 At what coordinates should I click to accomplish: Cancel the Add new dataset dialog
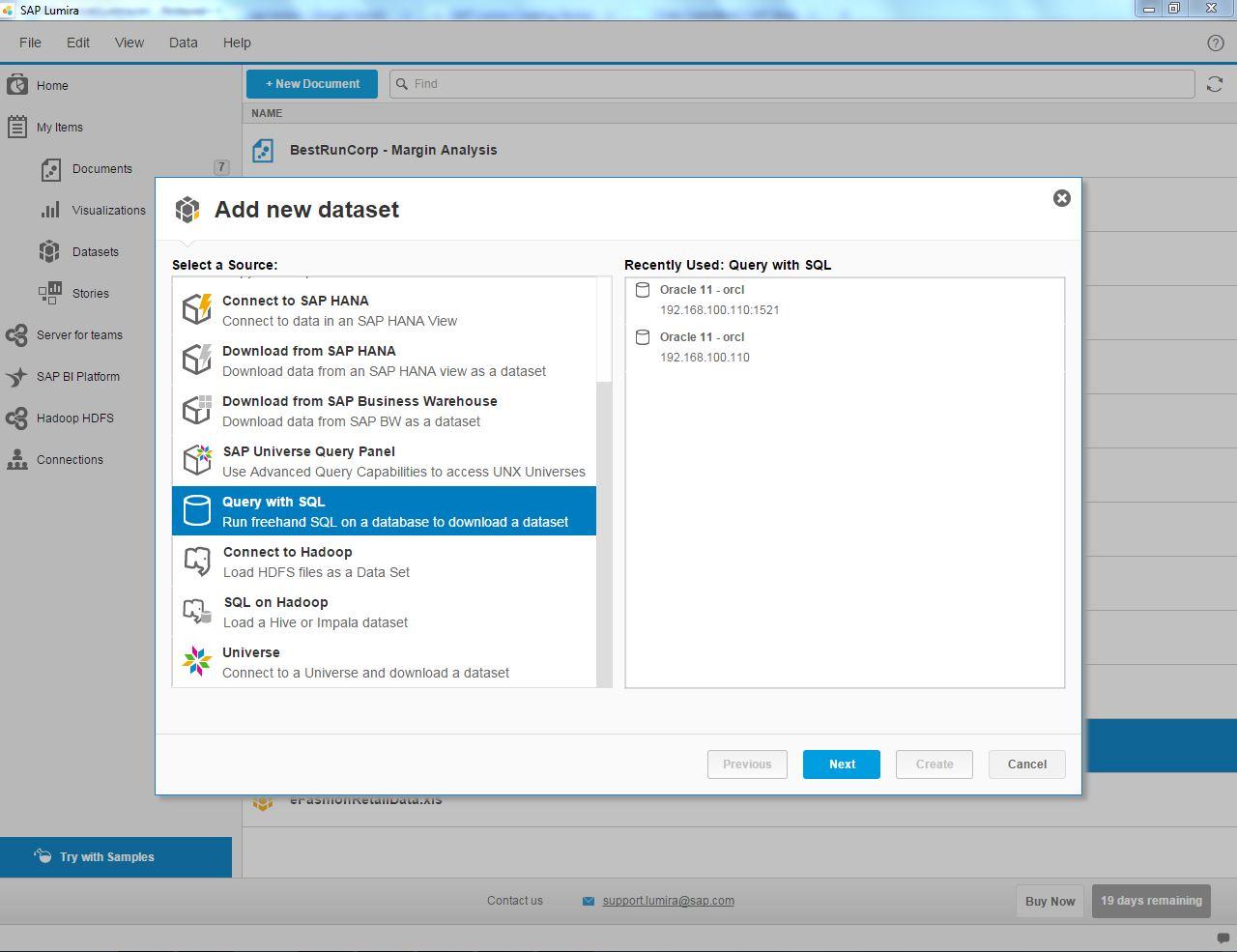(x=1027, y=764)
